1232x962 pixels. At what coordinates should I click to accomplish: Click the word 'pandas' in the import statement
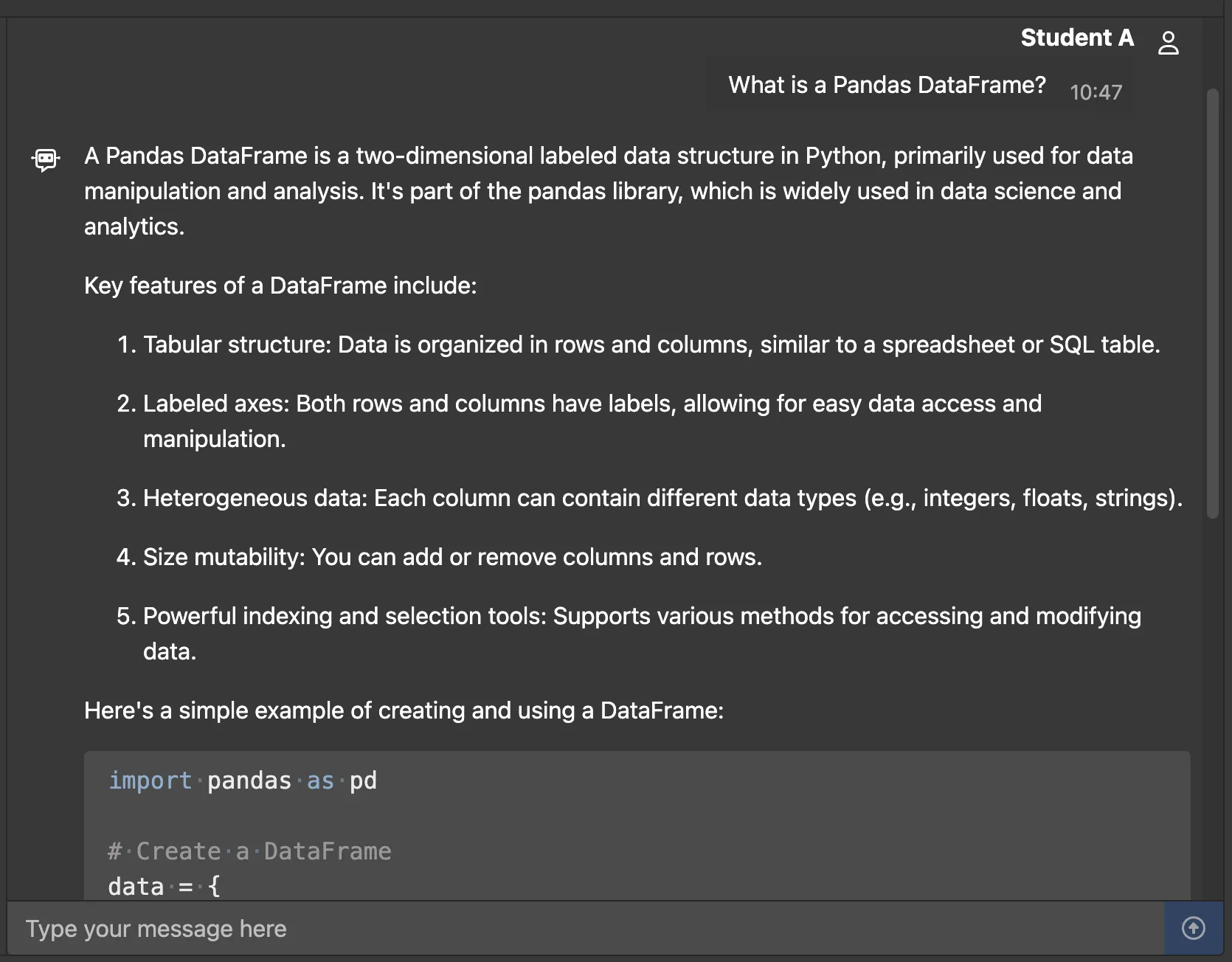tap(249, 781)
